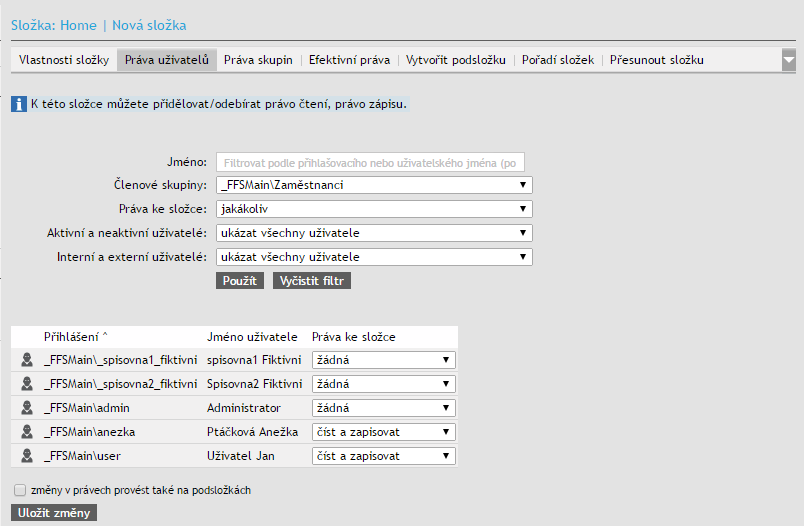Go to Vytvořit podsložku tab
804x526 pixels.
tap(455, 60)
